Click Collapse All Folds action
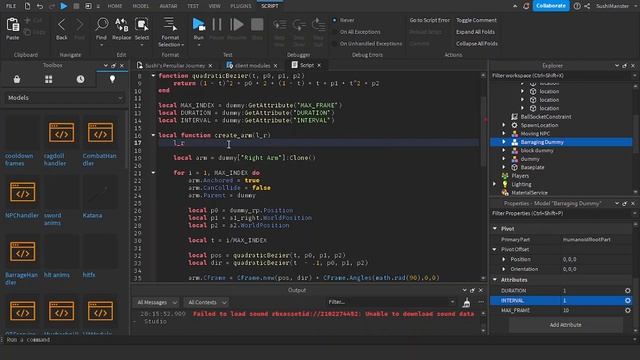This screenshot has height=360, width=640. pyautogui.click(x=477, y=44)
